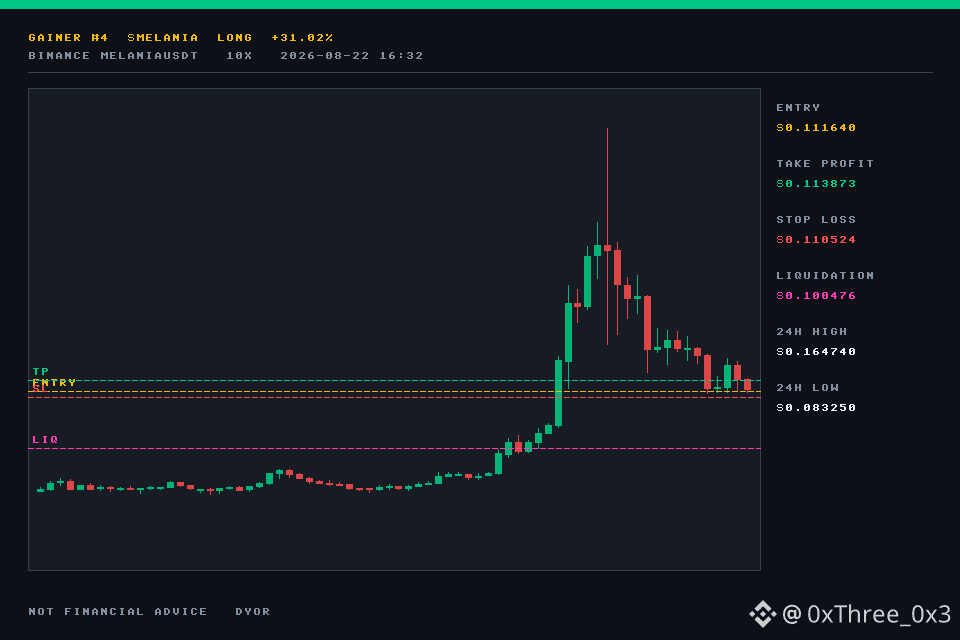This screenshot has width=960, height=640.
Task: Click the LIQUIDATION value $0.100476
Action: 816,296
